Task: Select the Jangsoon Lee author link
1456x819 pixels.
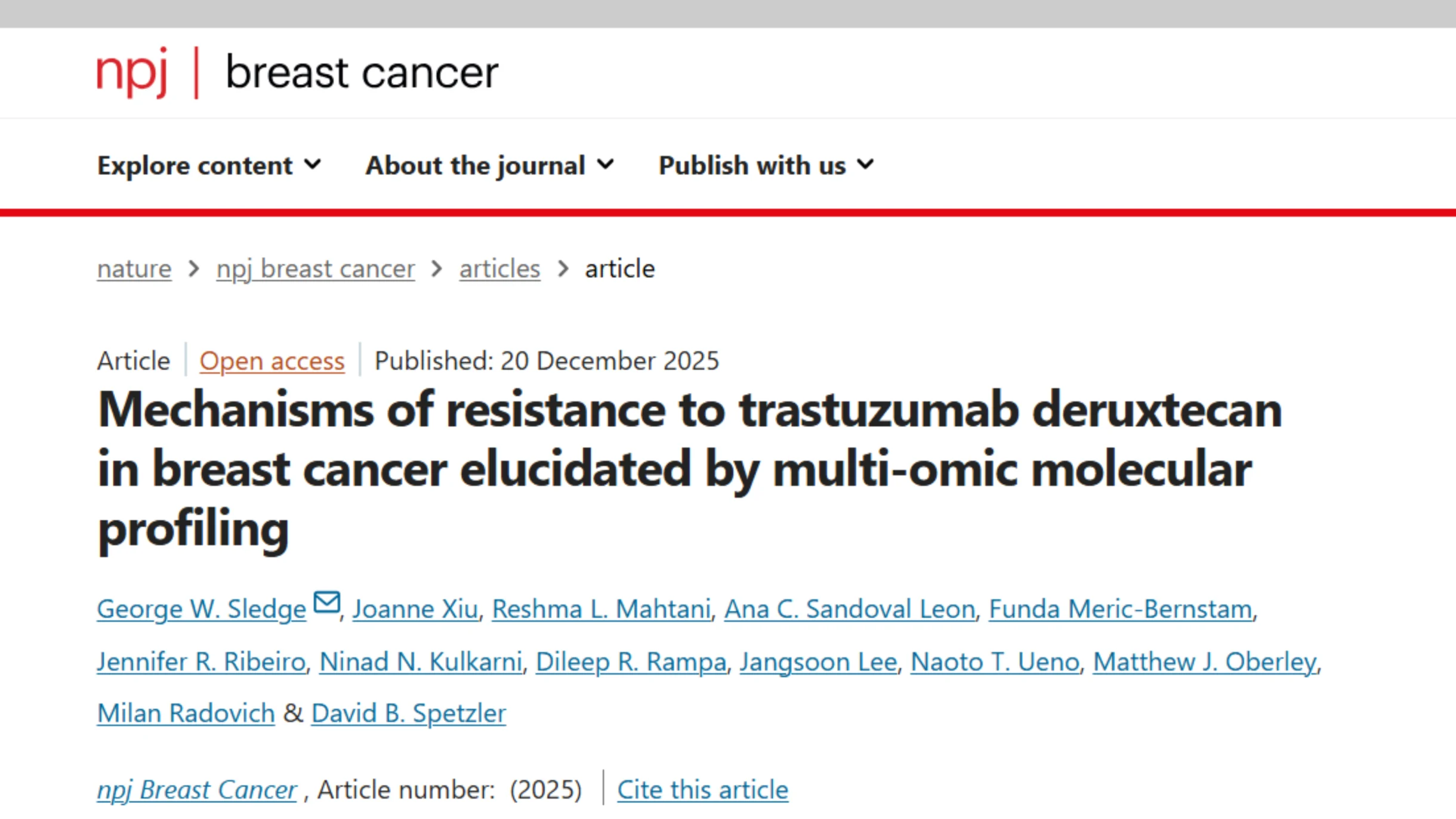Action: (819, 662)
